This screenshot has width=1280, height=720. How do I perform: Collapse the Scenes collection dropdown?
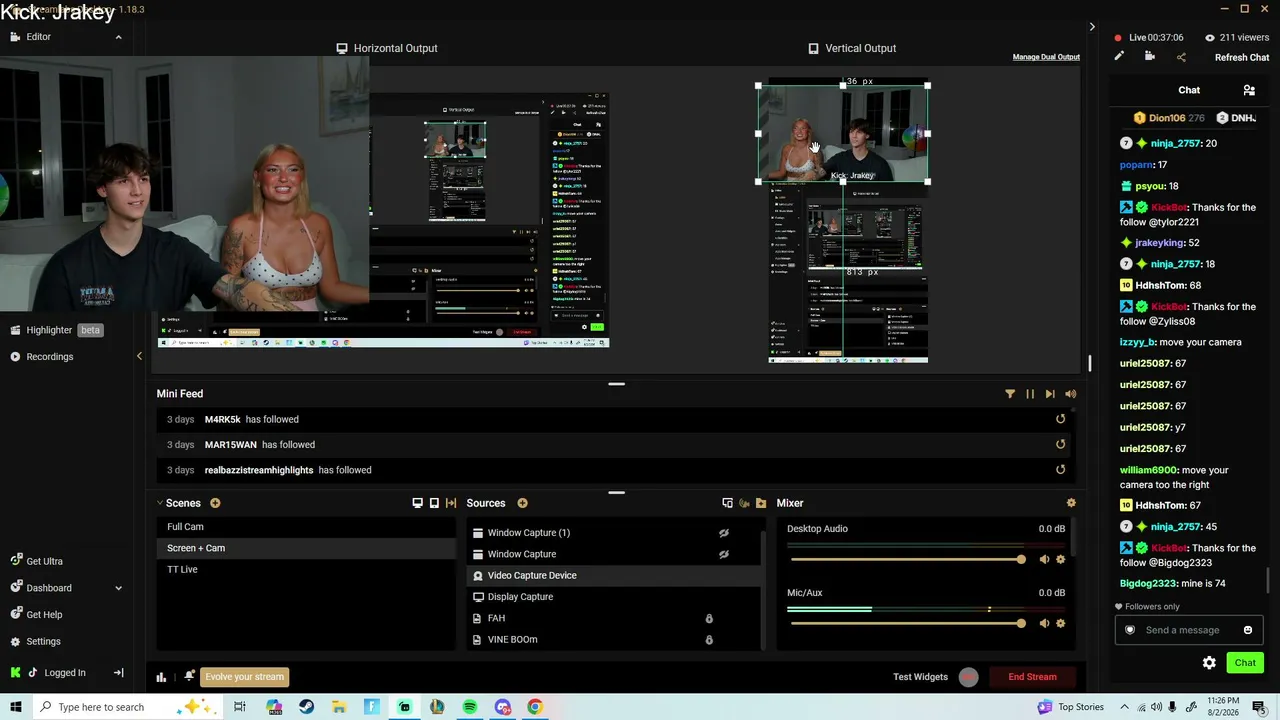point(160,503)
